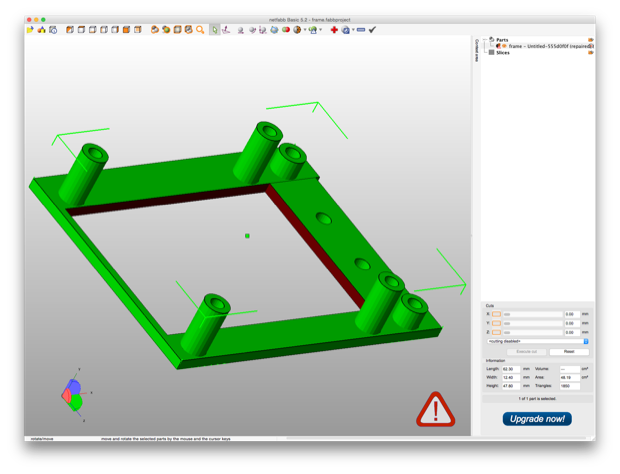620x474 pixels.
Task: Click the blue gear analysis icon
Action: point(346,30)
